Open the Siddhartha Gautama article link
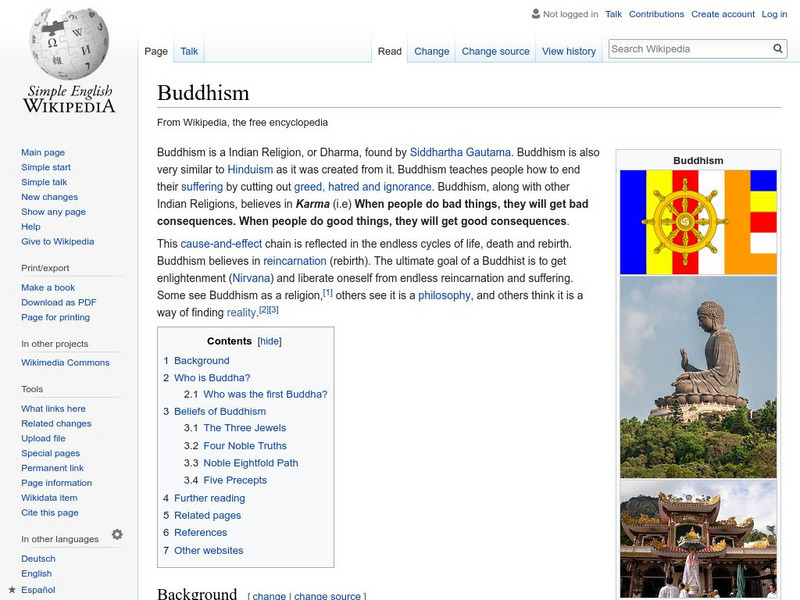The height and width of the screenshot is (600, 800). (x=460, y=151)
